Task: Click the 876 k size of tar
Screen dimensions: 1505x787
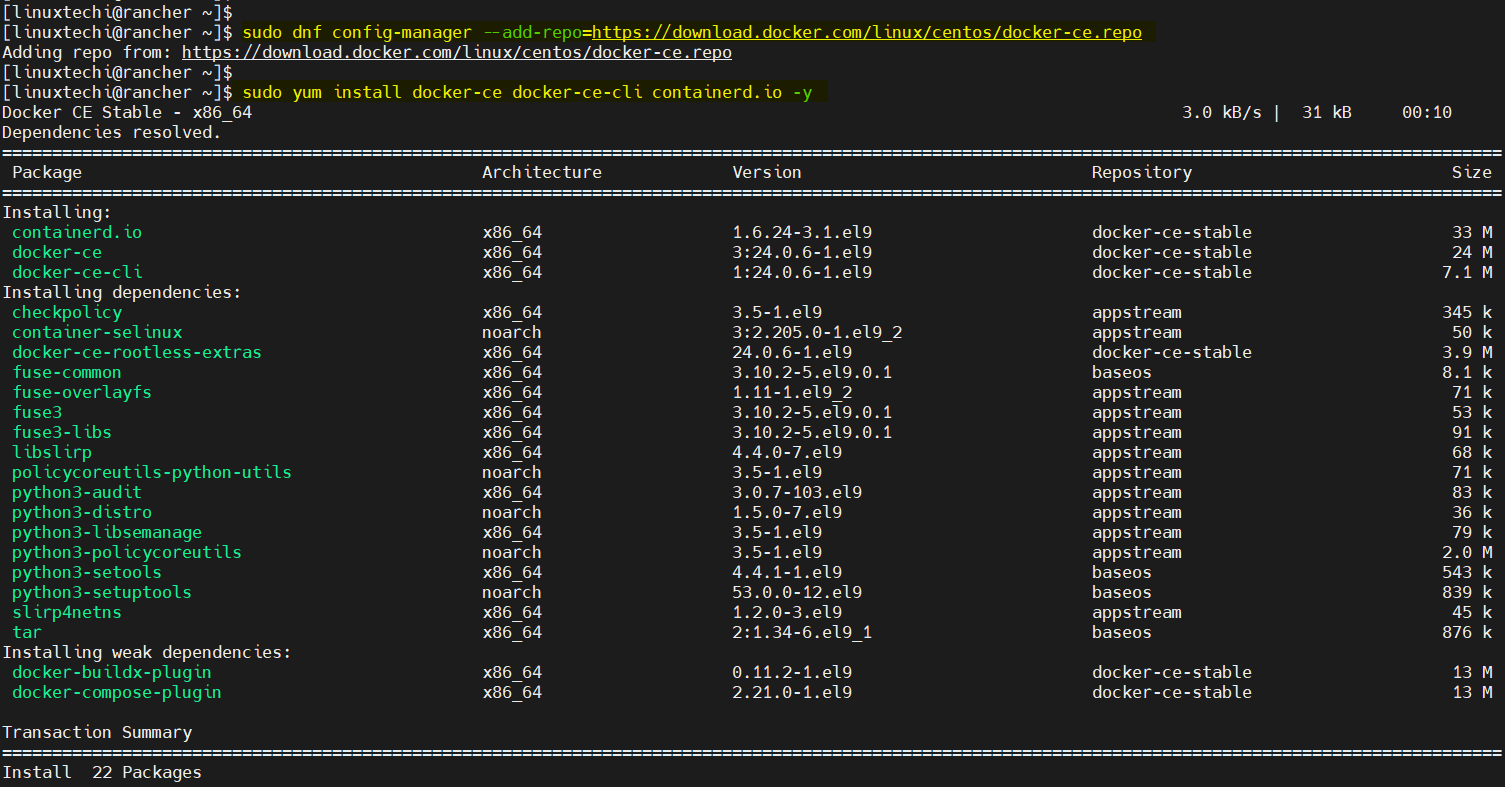Action: [x=1467, y=632]
